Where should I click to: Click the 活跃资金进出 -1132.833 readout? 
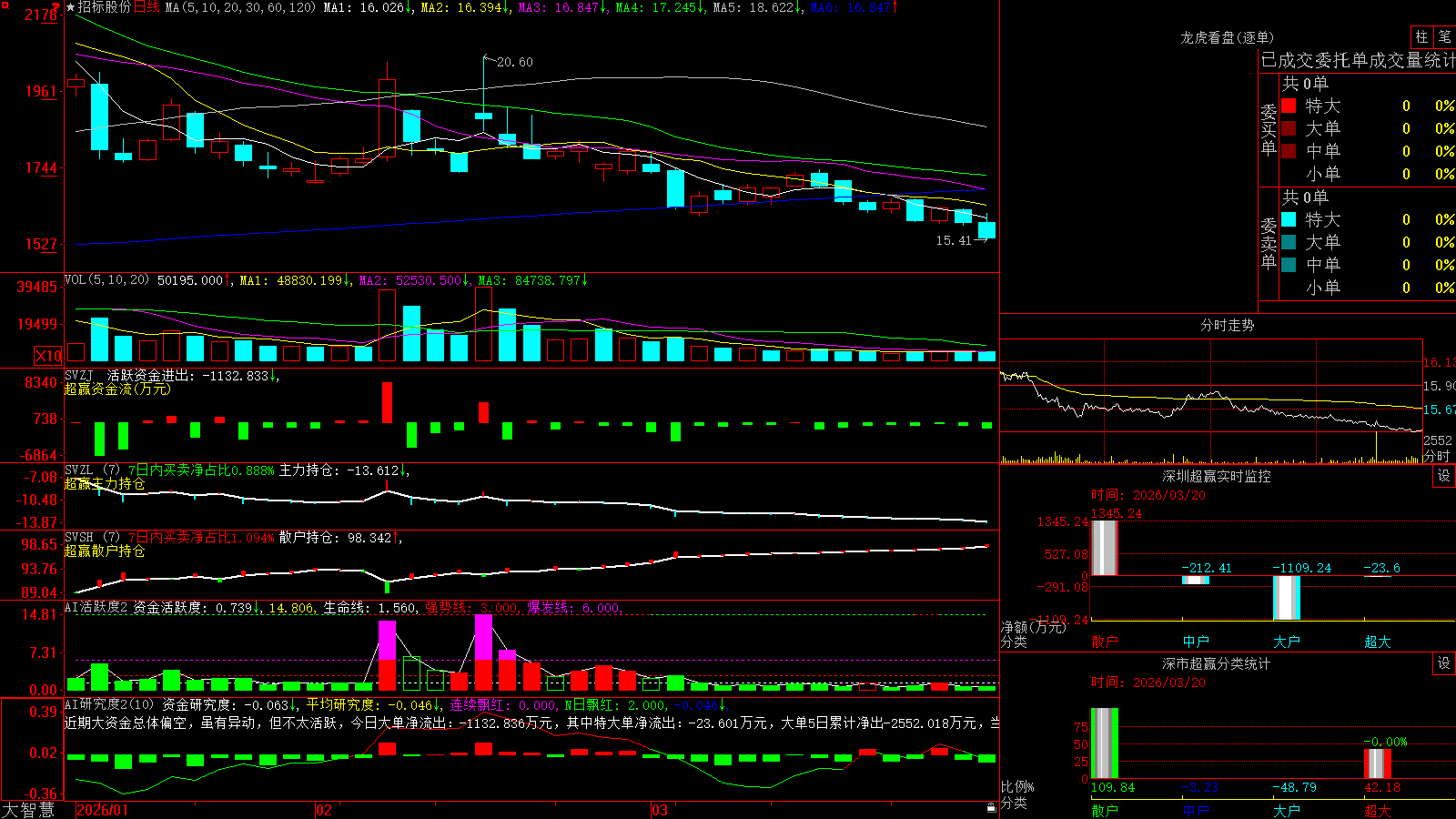pos(193,375)
